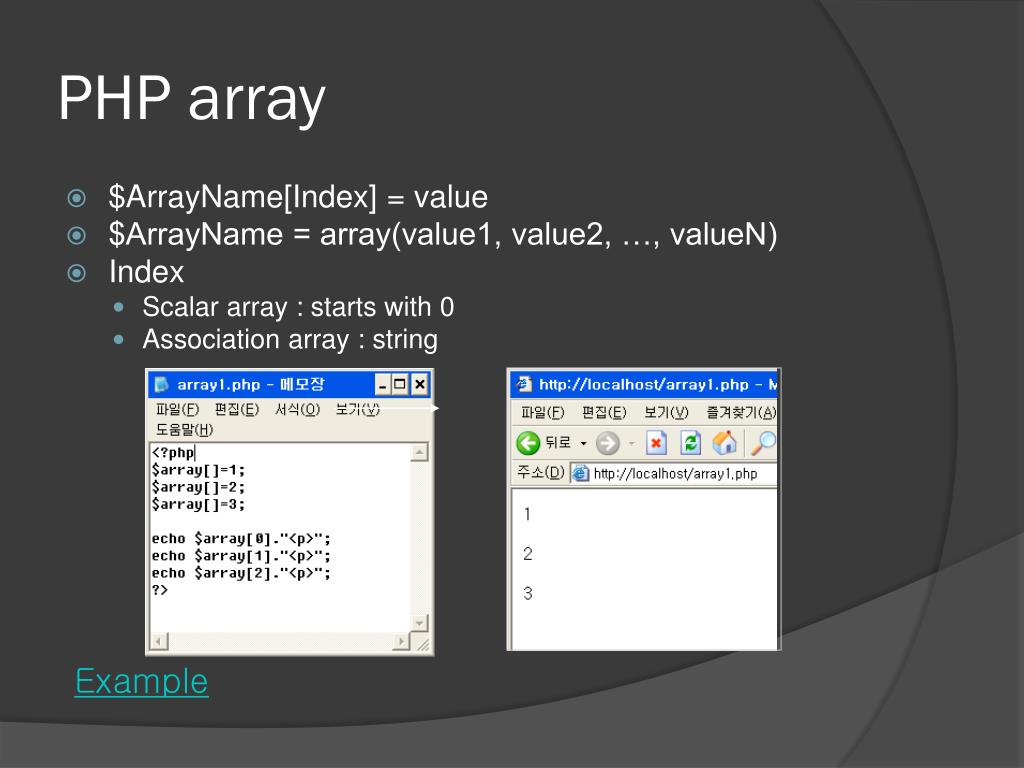Open 보기(V) menu in Notepad window
This screenshot has width=1024, height=768.
(x=357, y=409)
